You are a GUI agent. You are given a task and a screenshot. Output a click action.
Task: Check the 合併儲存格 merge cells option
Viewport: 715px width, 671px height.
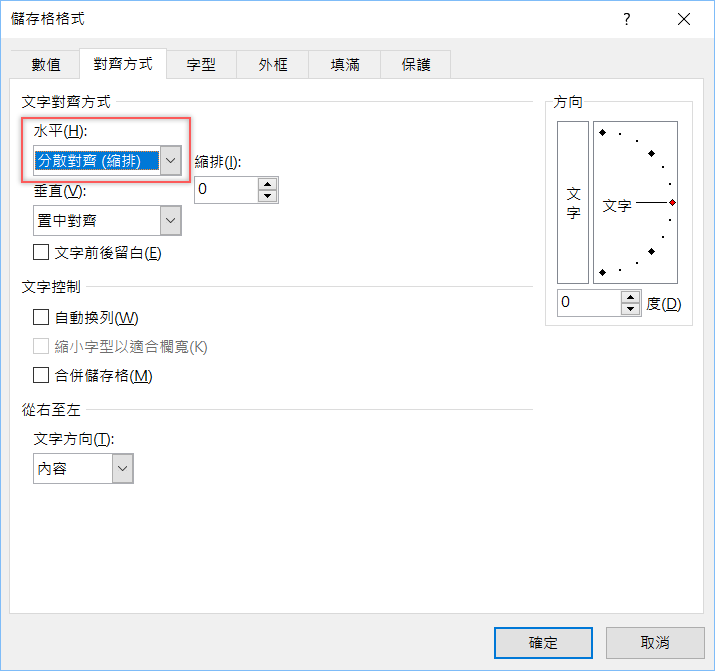[x=42, y=376]
